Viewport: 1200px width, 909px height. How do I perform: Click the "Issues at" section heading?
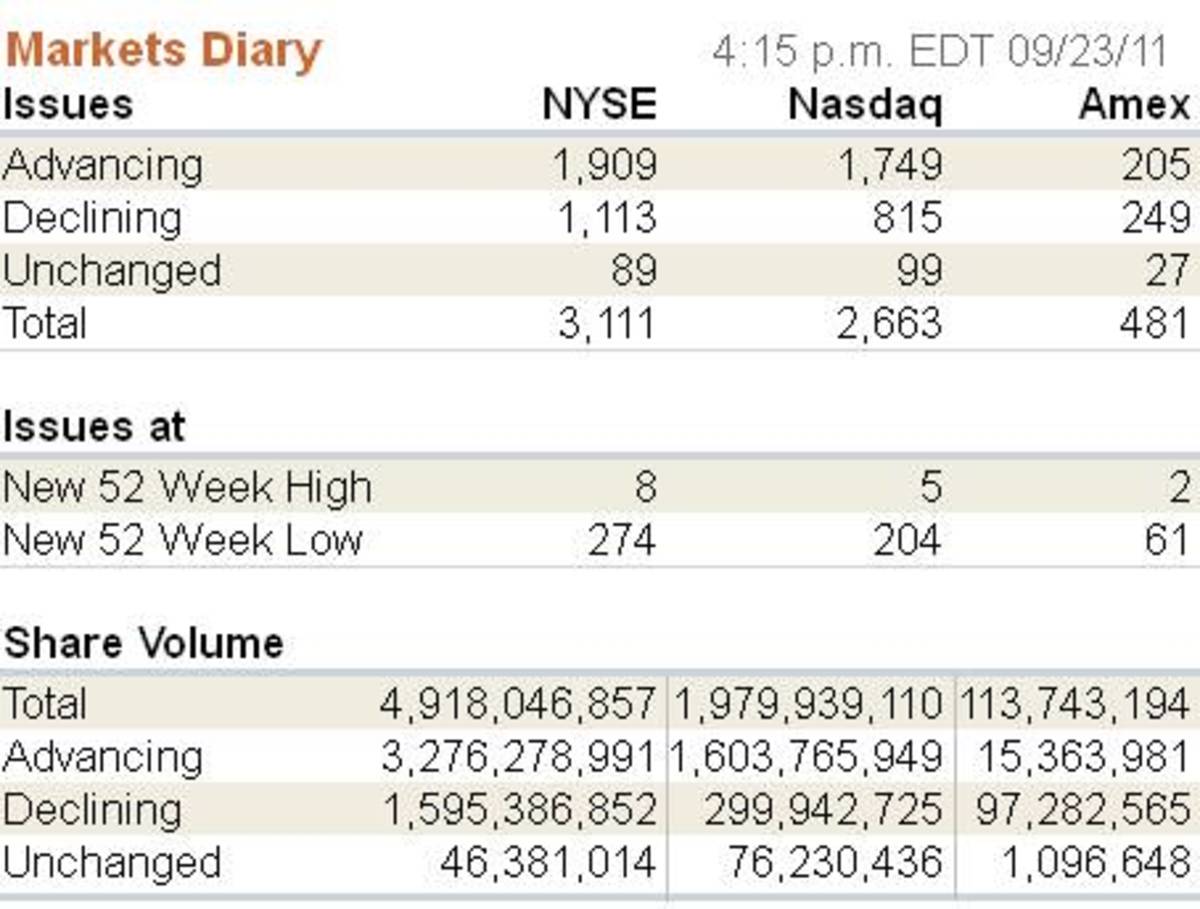[94, 427]
